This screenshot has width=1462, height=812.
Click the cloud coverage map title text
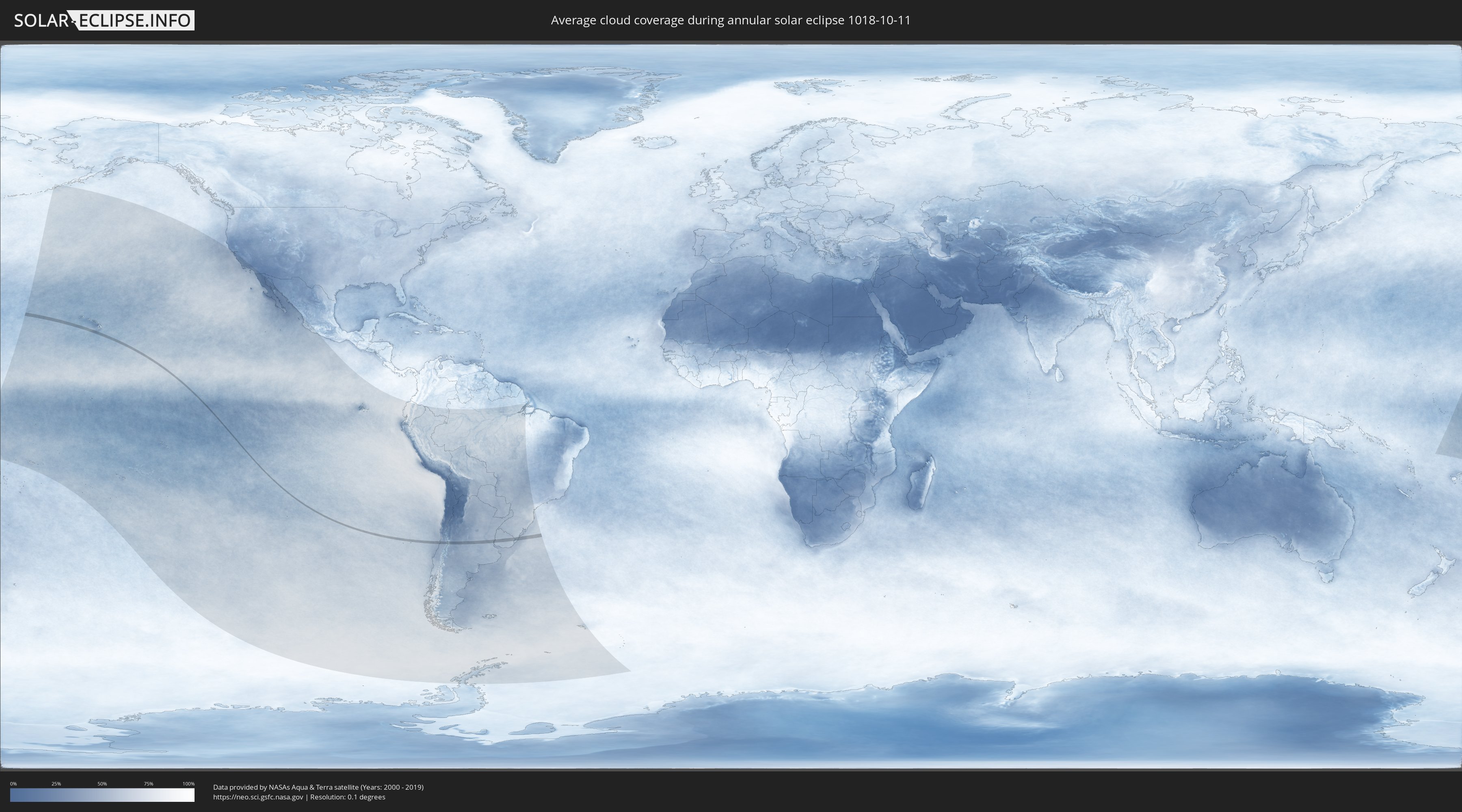click(731, 20)
